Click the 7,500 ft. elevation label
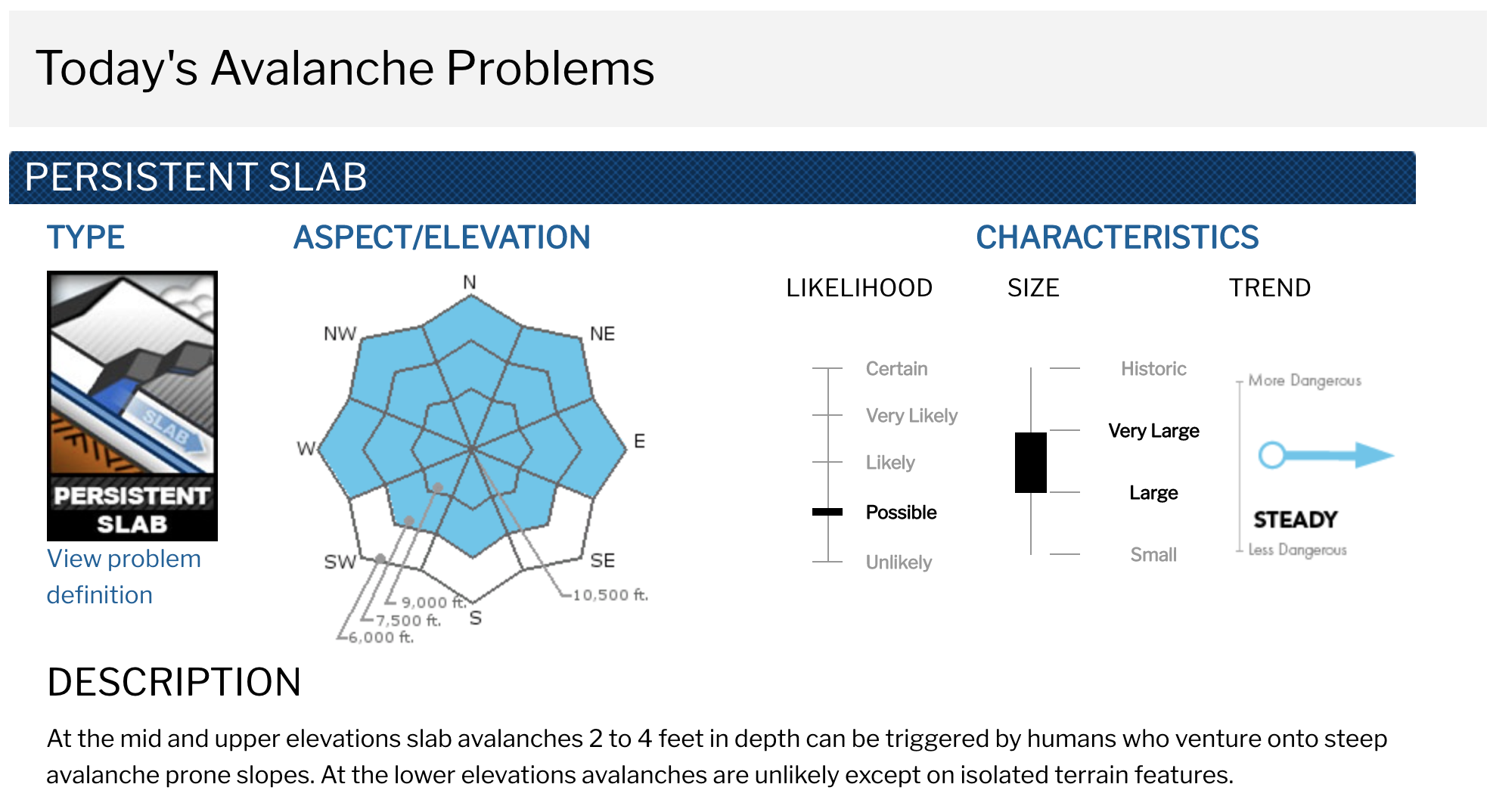 coord(408,621)
